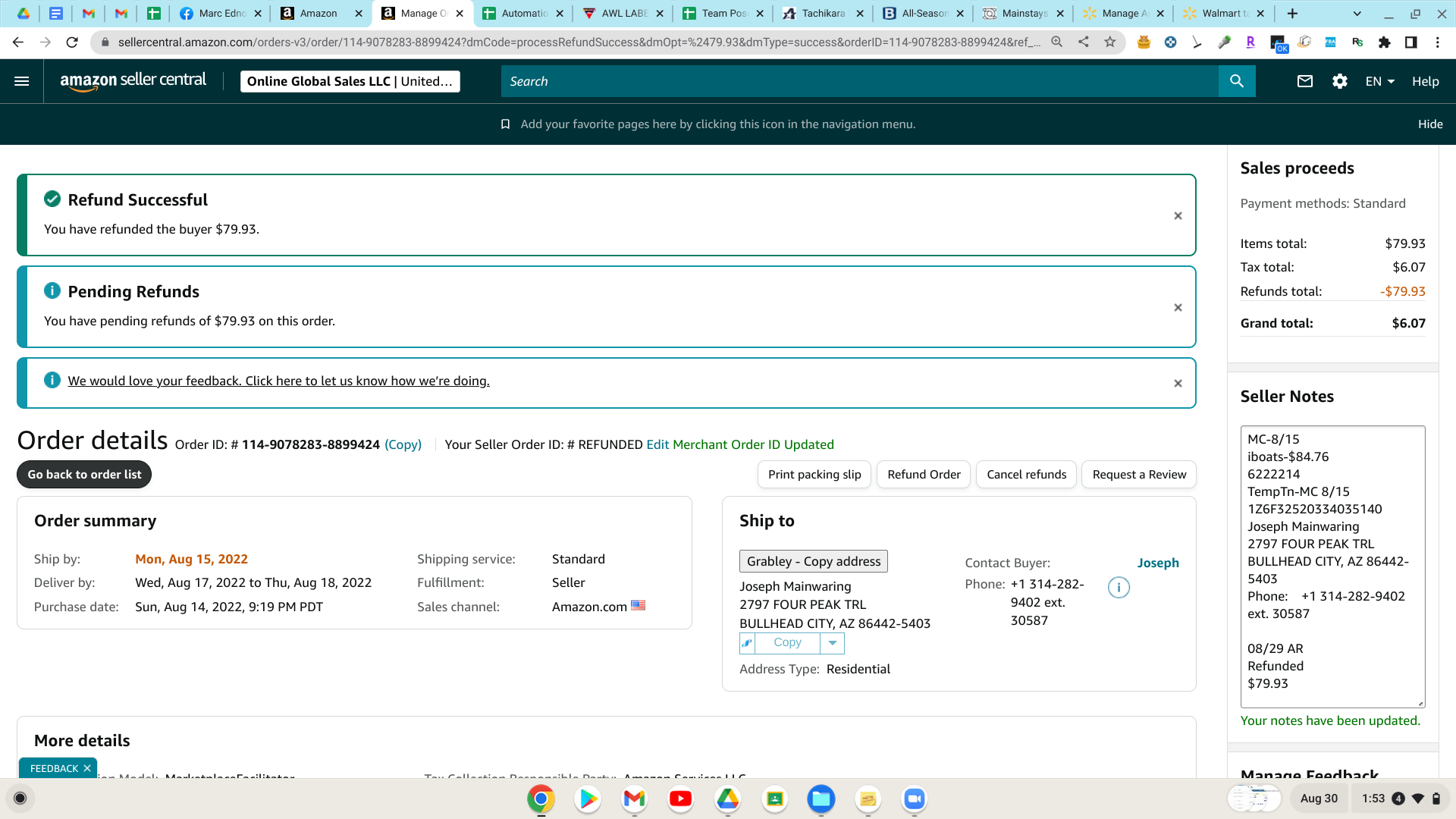The width and height of the screenshot is (1456, 819).
Task: Open the system status tray clock
Action: click(x=1401, y=799)
